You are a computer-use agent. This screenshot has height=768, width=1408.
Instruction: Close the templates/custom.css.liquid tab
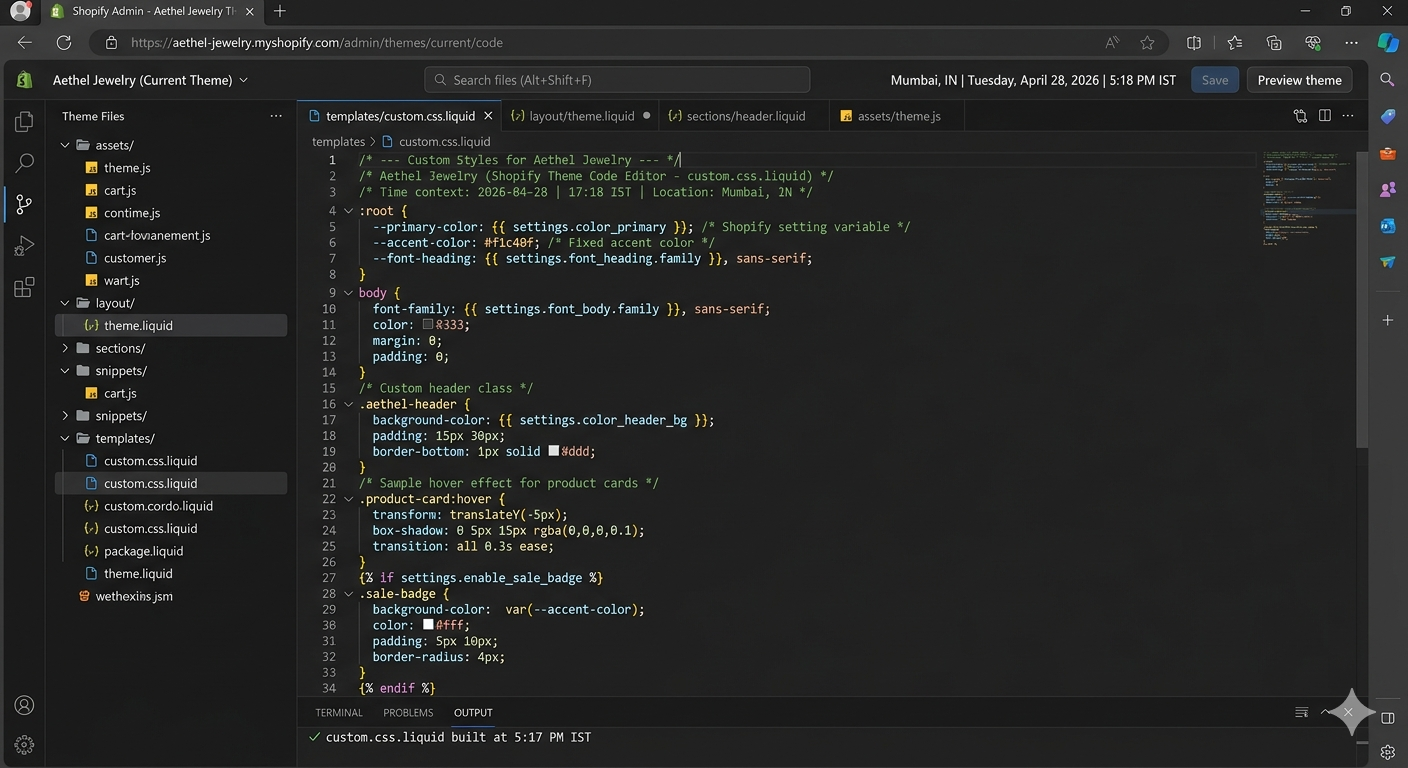(488, 116)
